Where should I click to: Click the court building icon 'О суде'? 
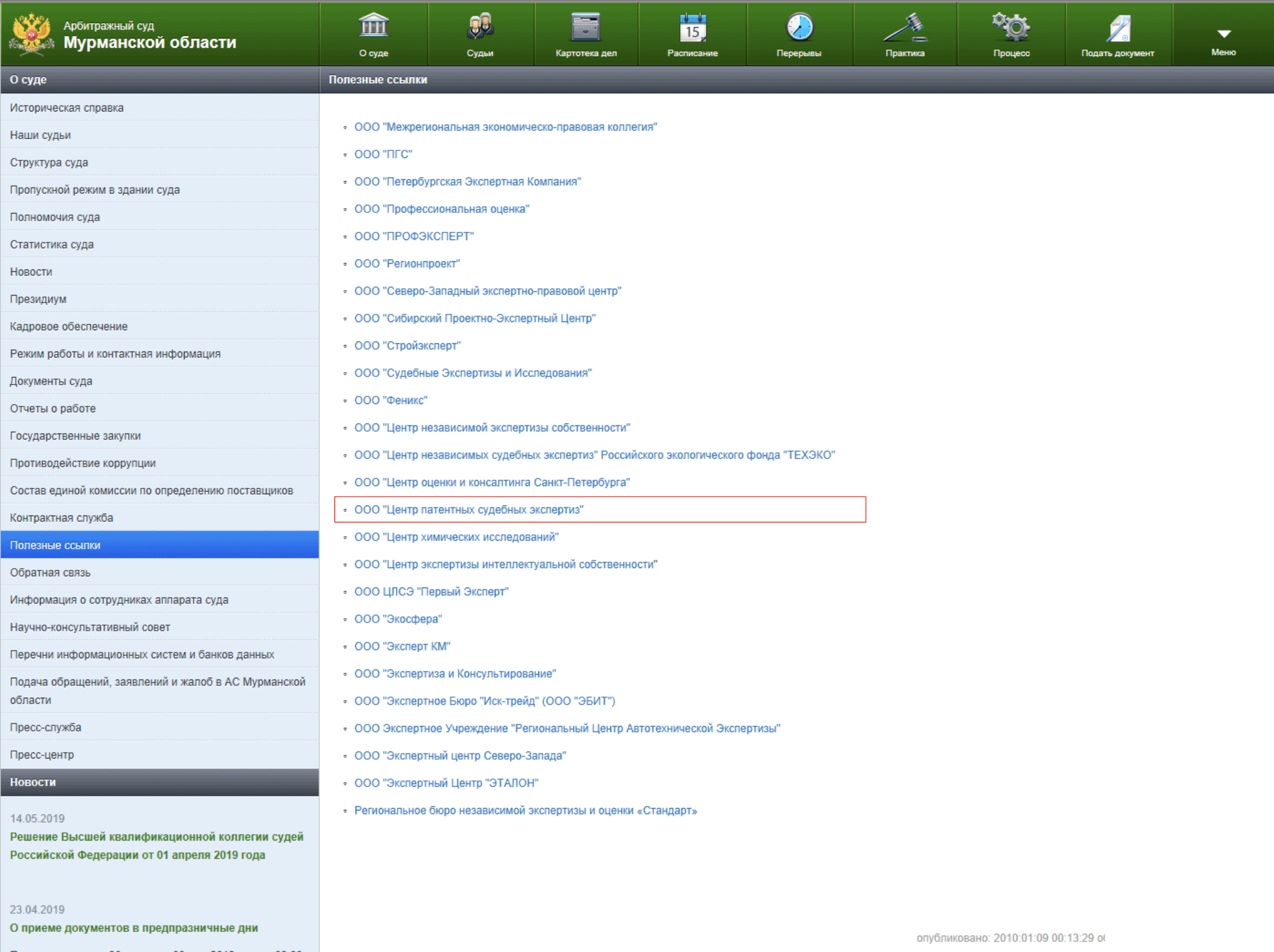[373, 26]
